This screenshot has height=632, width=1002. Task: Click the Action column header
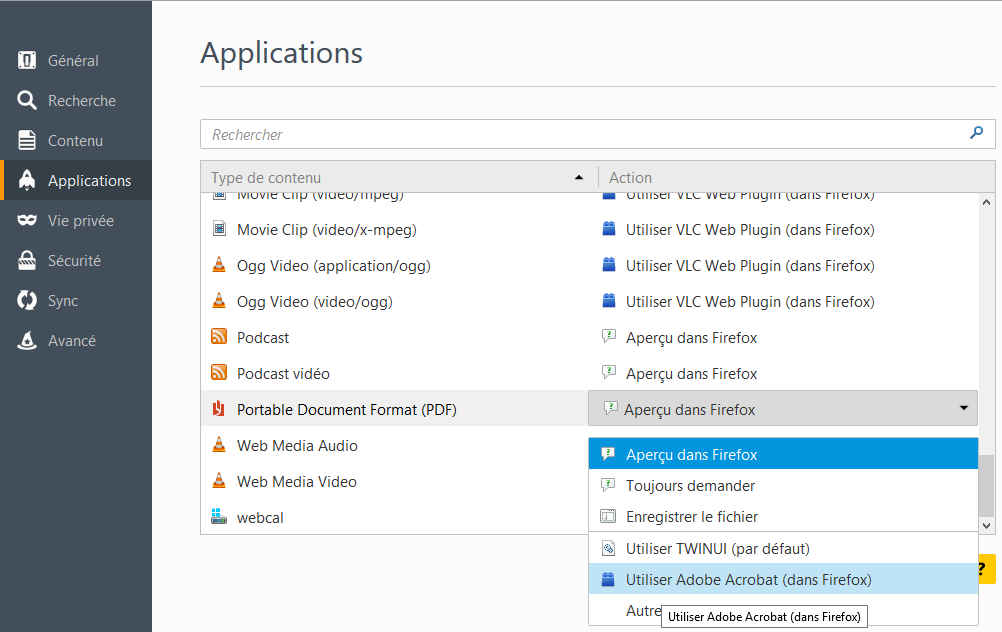[796, 177]
